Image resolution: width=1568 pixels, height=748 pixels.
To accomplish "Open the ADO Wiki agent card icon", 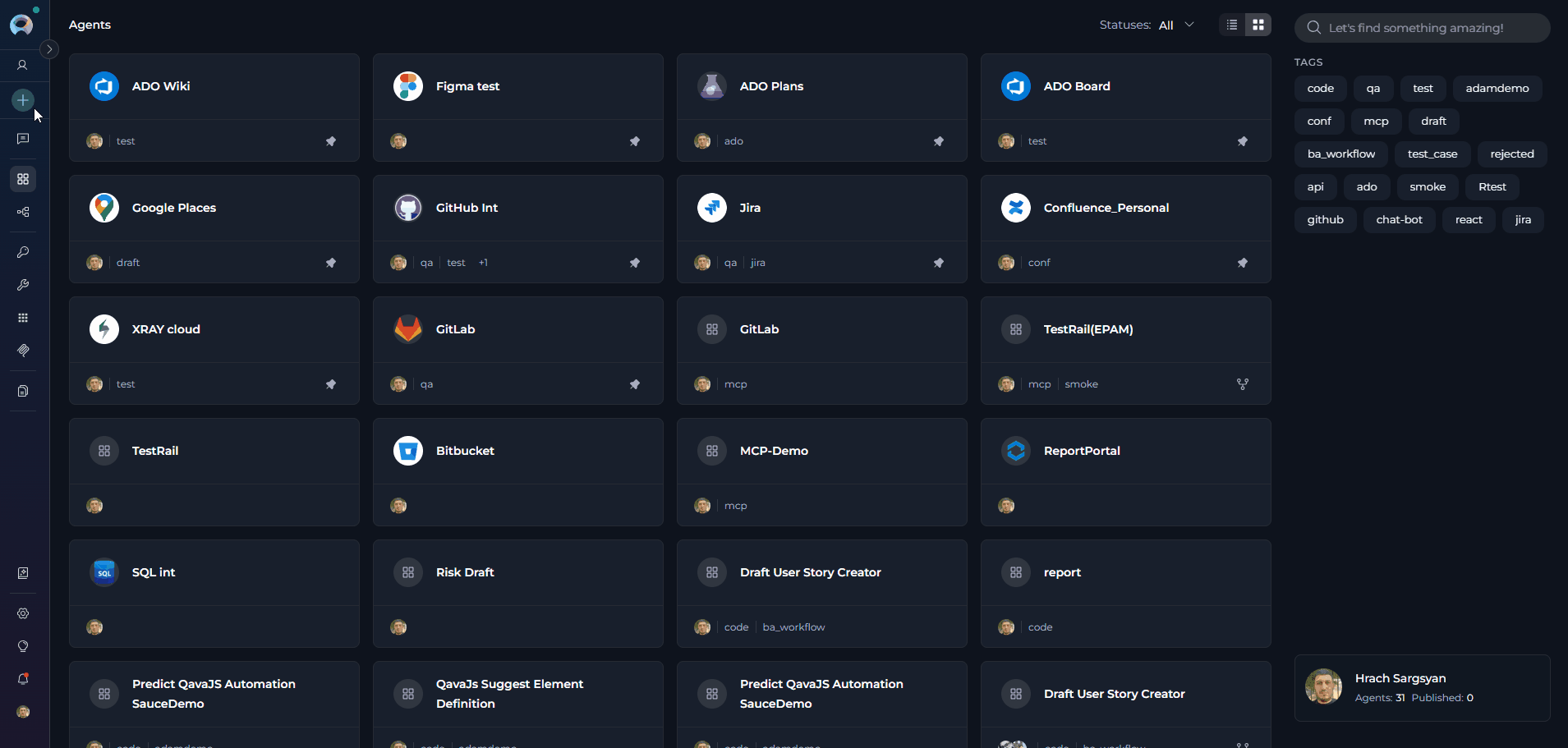I will coord(103,85).
